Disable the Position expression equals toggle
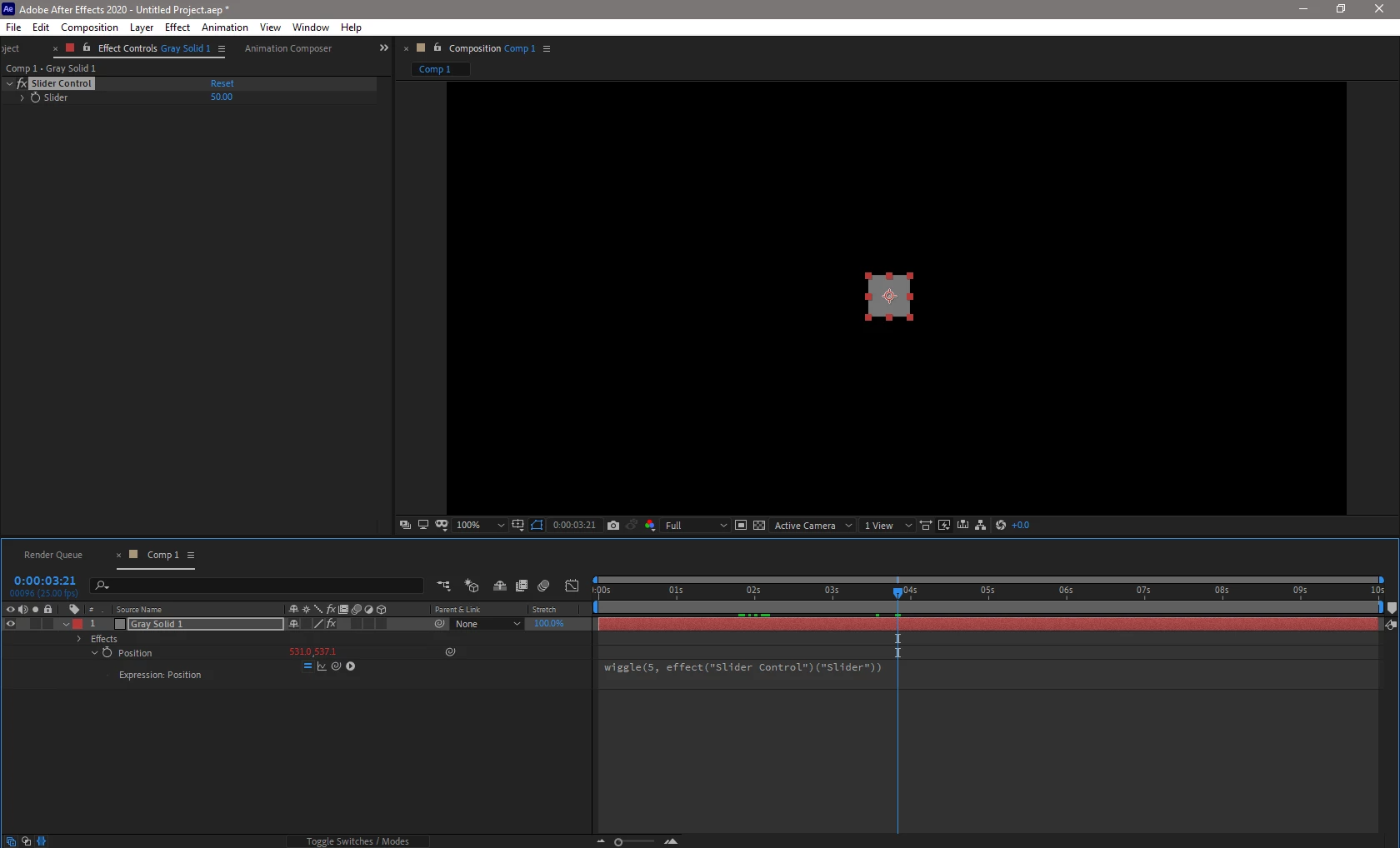The height and width of the screenshot is (848, 1400). (x=307, y=666)
